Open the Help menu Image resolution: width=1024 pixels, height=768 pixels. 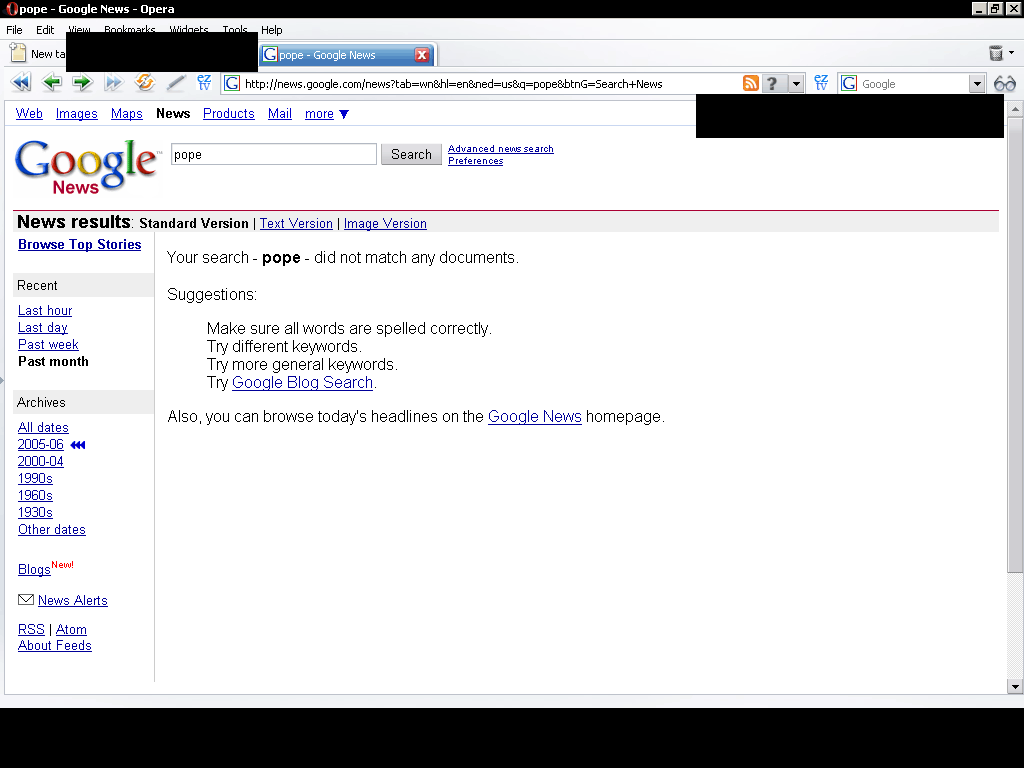272,29
